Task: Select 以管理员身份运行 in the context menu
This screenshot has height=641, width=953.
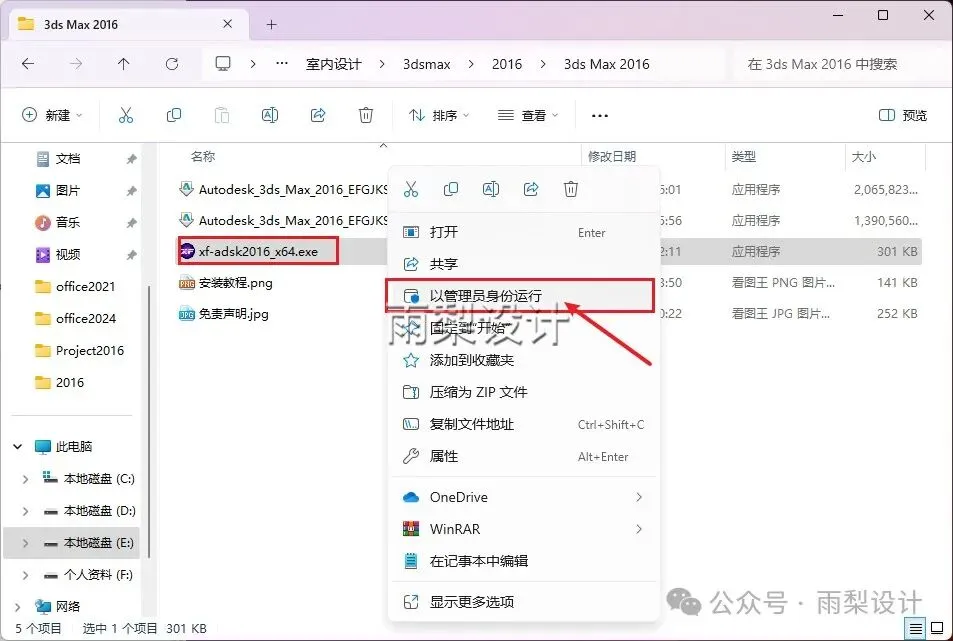Action: (523, 296)
